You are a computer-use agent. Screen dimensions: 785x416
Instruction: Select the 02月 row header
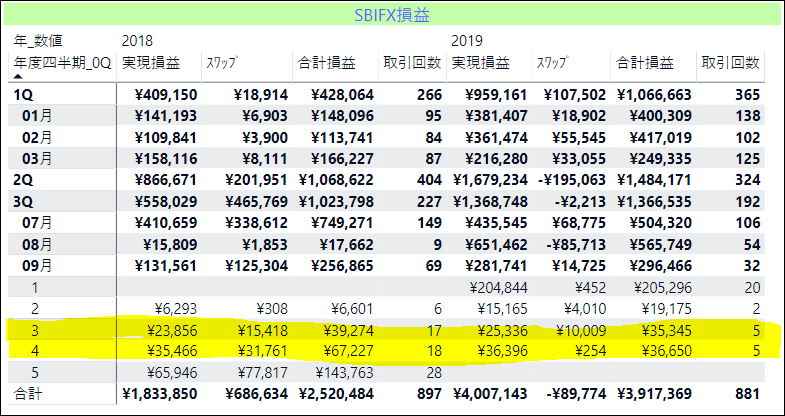coord(37,138)
